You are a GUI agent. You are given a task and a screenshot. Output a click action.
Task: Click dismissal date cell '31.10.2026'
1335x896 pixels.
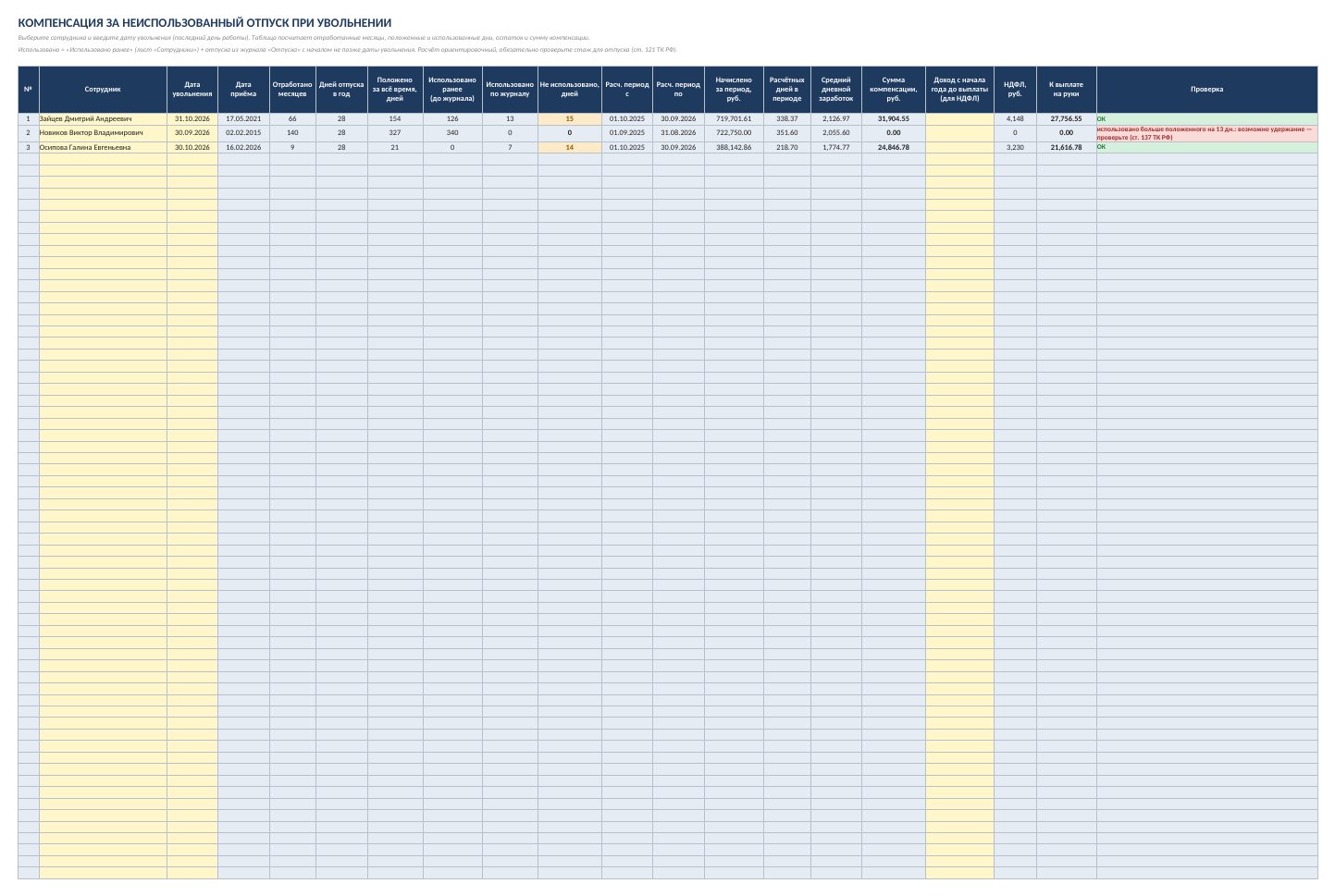click(x=192, y=118)
